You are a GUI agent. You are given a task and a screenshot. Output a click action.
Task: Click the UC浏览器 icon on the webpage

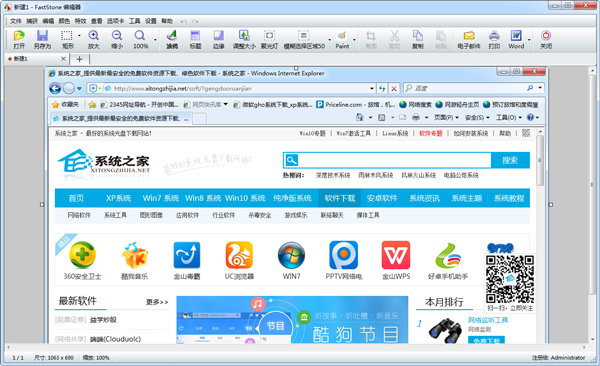point(239,255)
